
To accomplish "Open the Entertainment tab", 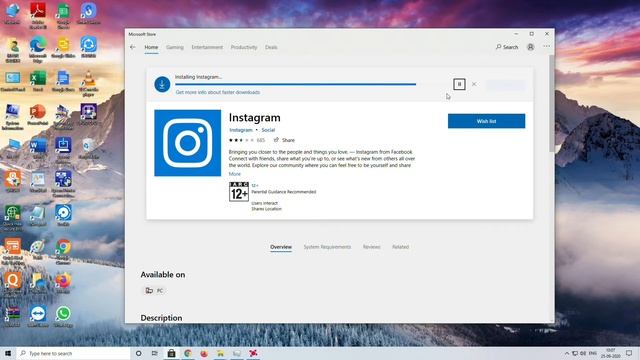I will (207, 47).
